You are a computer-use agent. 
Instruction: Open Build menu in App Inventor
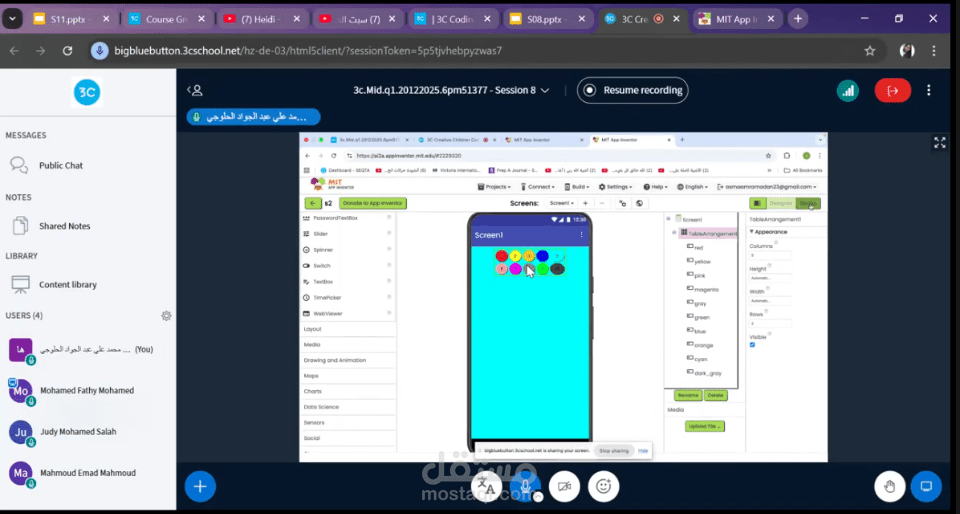click(x=577, y=187)
